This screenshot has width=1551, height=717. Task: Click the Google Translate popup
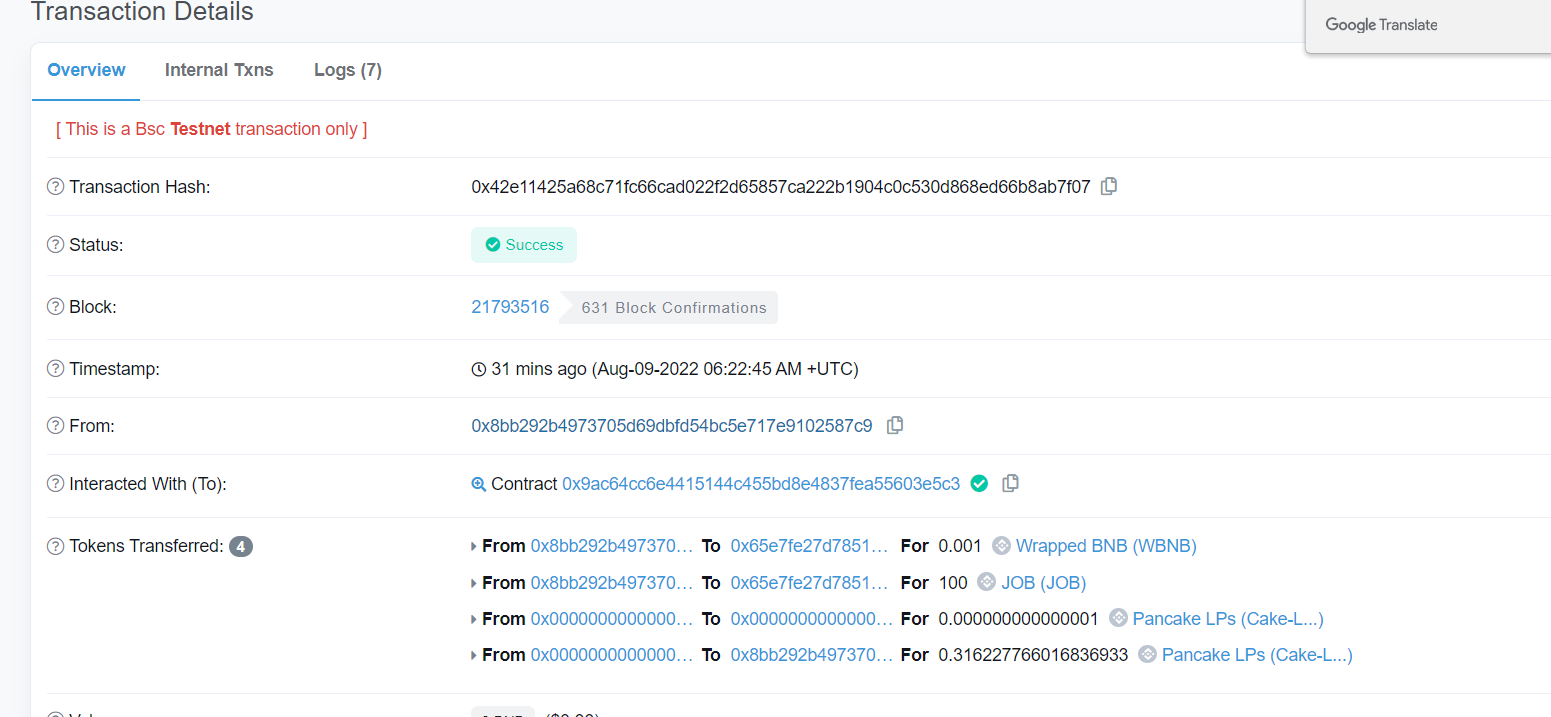[1428, 26]
